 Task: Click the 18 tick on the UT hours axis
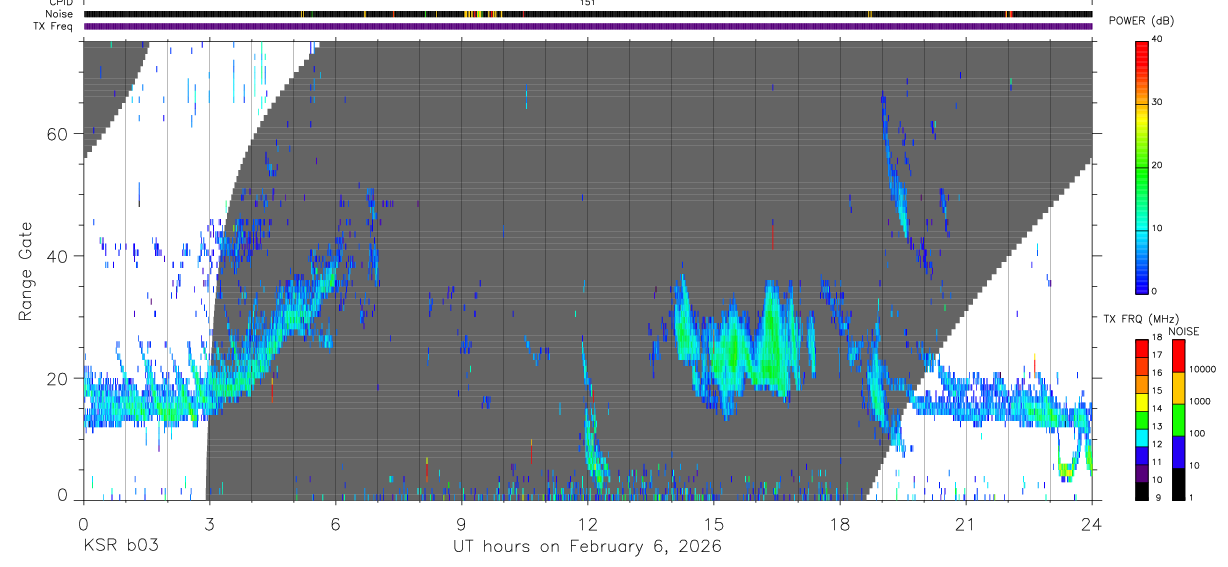[839, 523]
